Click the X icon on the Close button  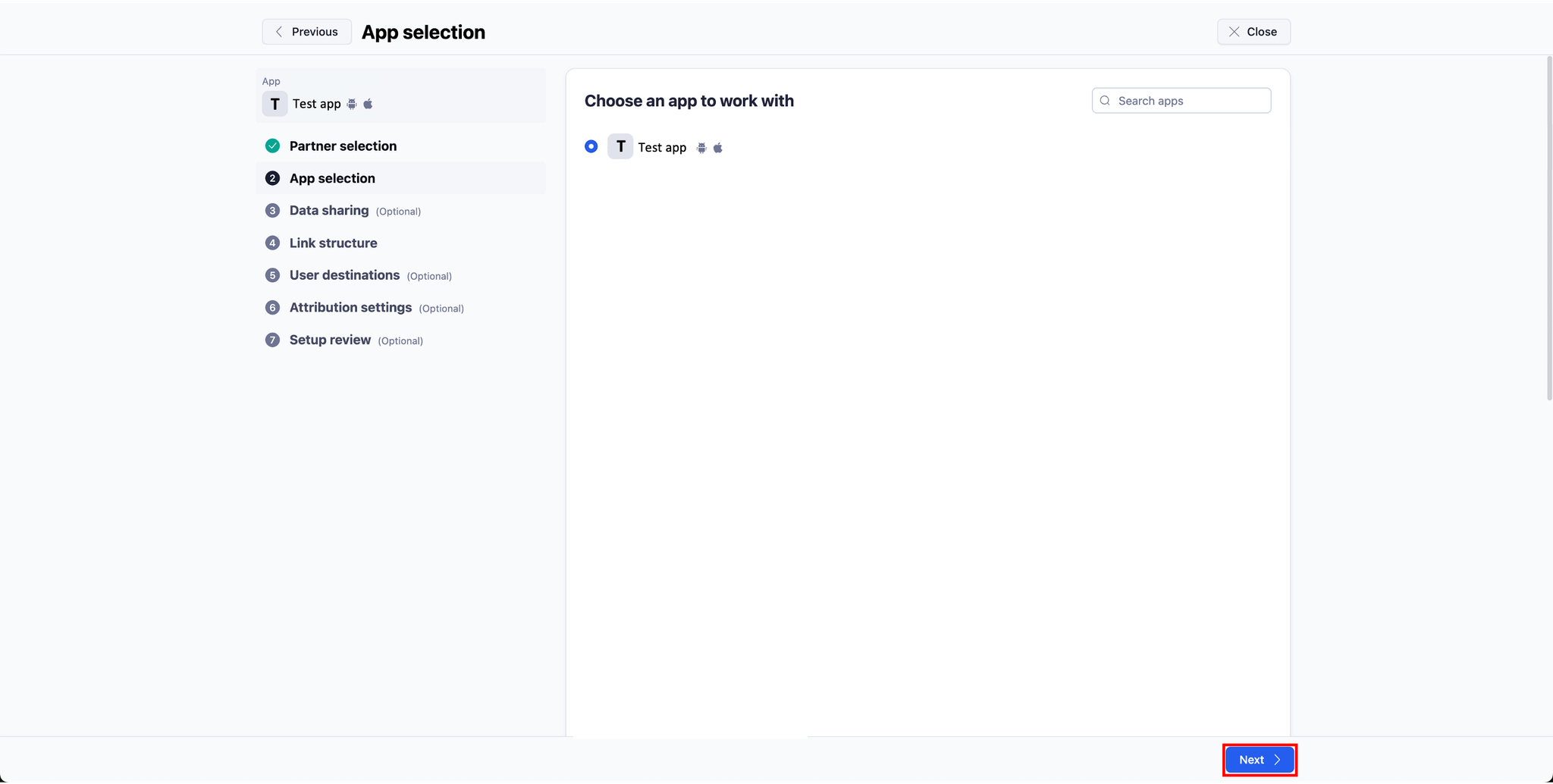(x=1235, y=32)
